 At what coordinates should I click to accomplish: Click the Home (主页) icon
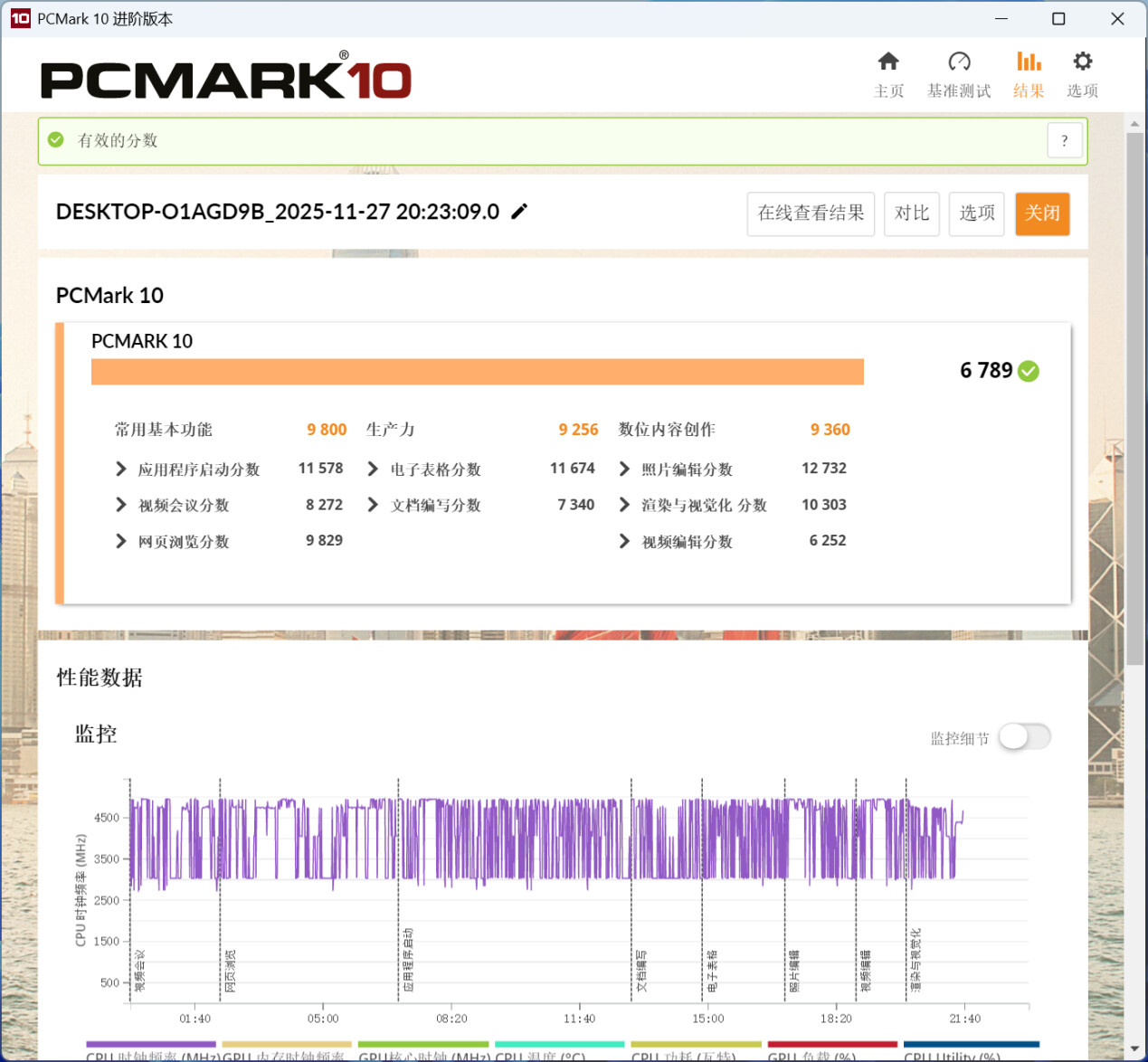[888, 62]
